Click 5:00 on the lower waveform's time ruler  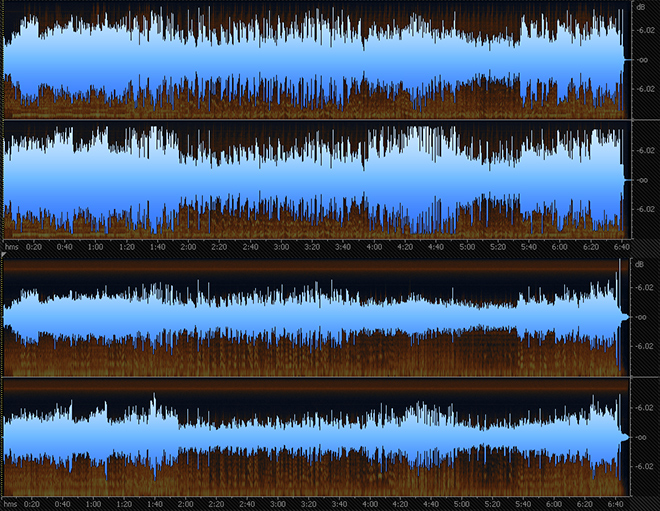point(461,504)
